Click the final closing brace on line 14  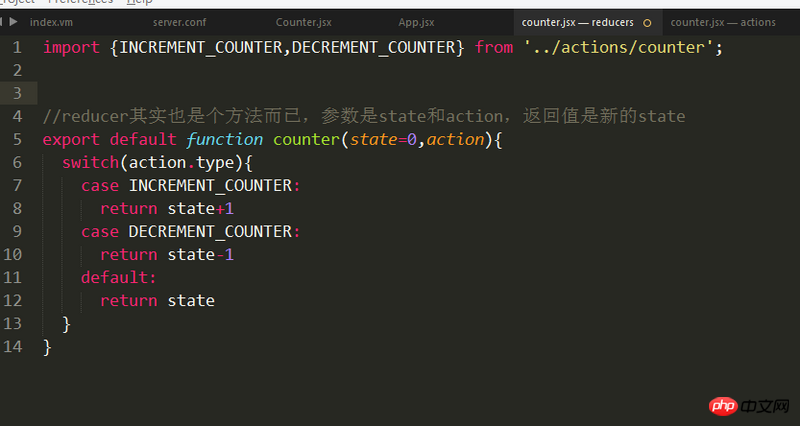pyautogui.click(x=47, y=346)
